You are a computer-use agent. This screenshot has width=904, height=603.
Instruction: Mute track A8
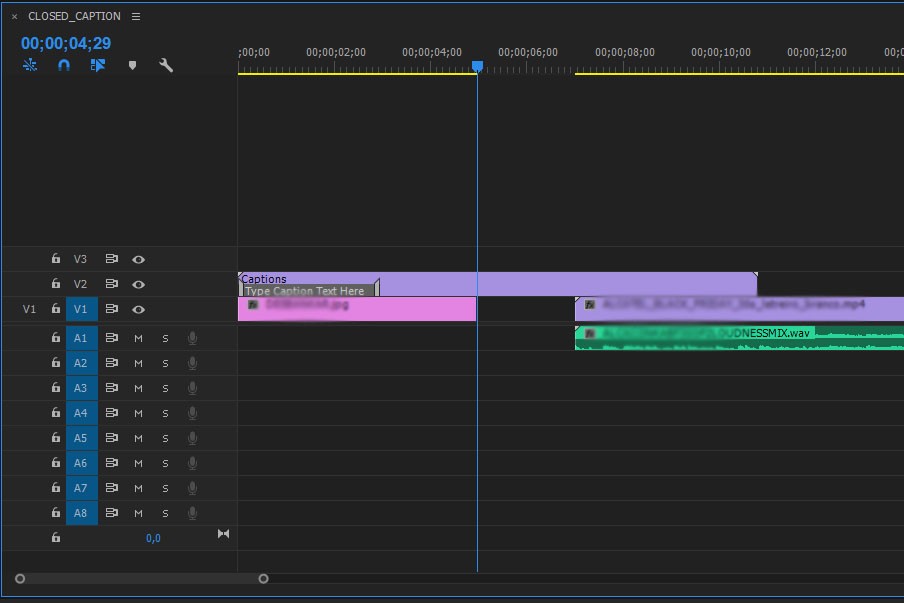[138, 513]
